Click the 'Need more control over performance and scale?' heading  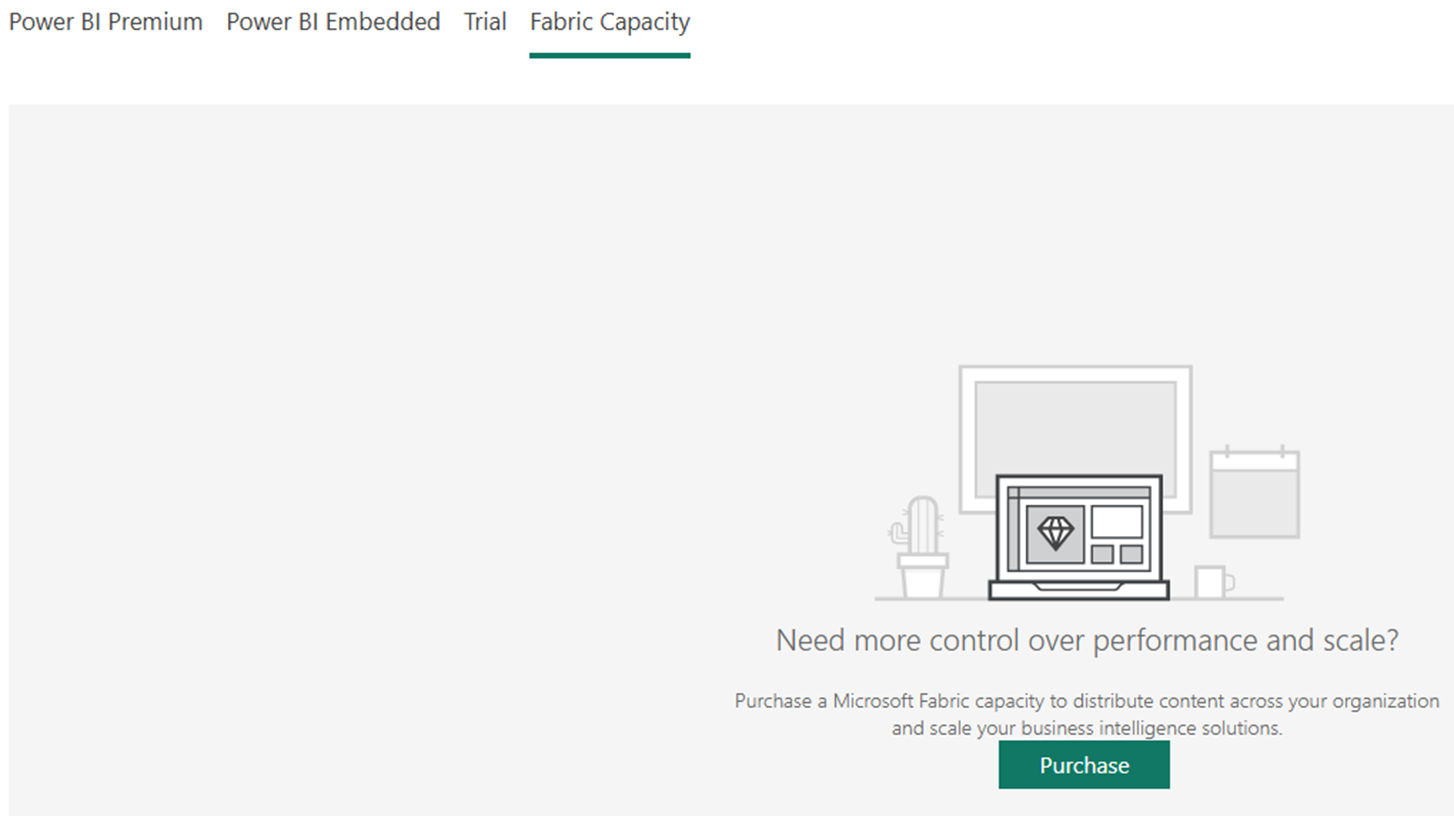coord(1087,640)
